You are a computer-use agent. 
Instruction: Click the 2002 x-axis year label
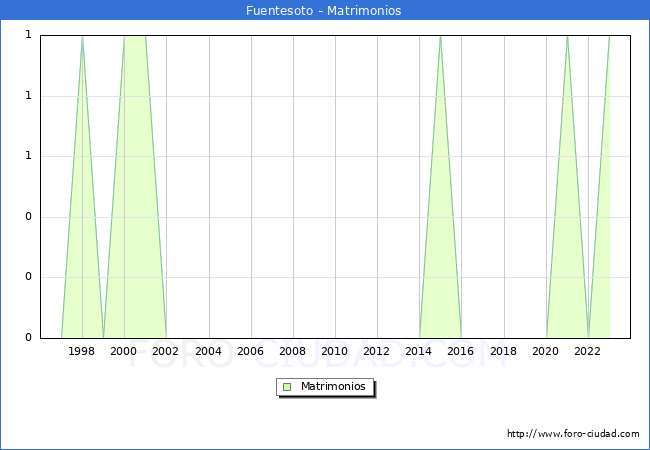pos(166,351)
